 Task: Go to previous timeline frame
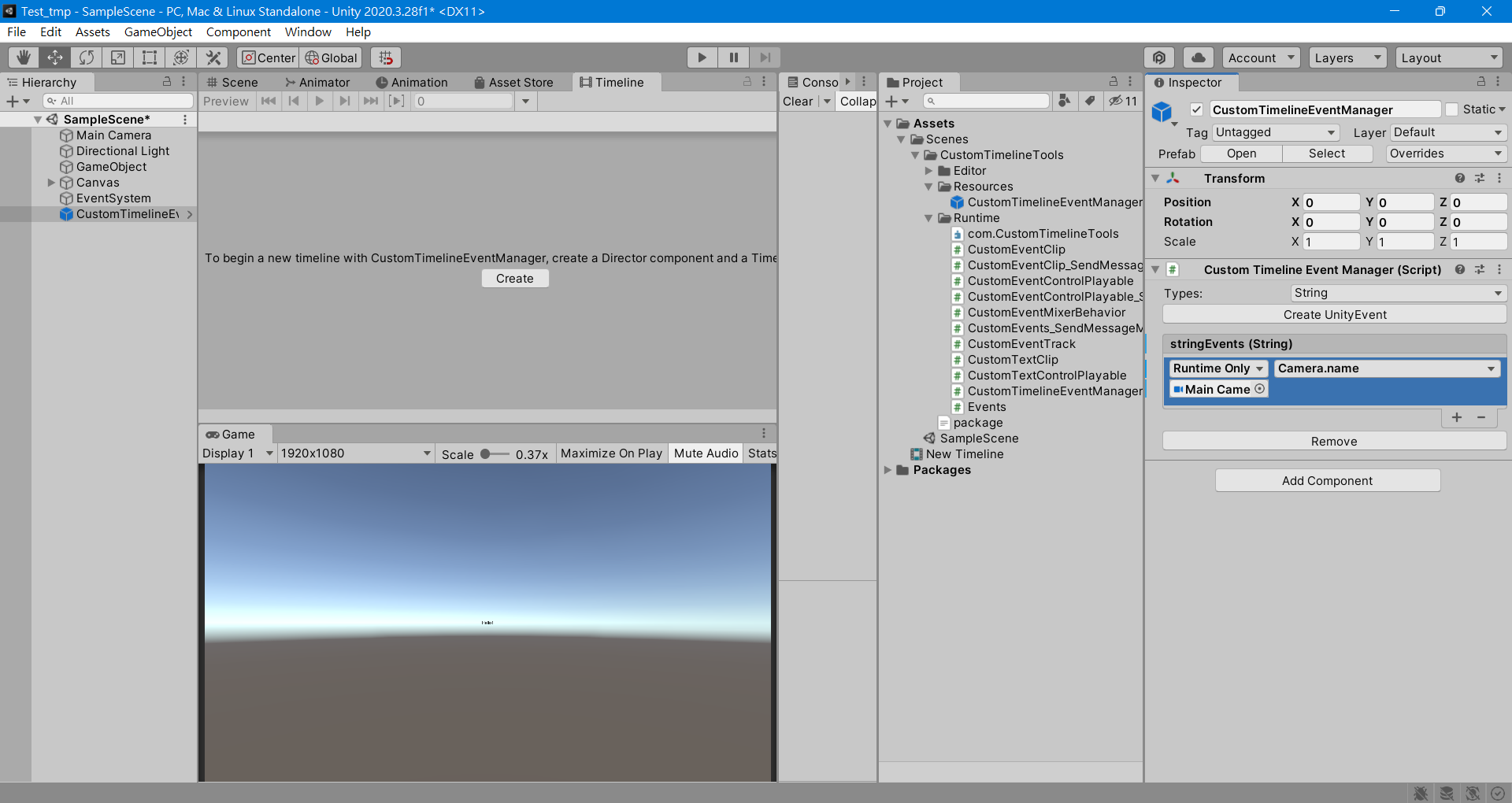[294, 101]
